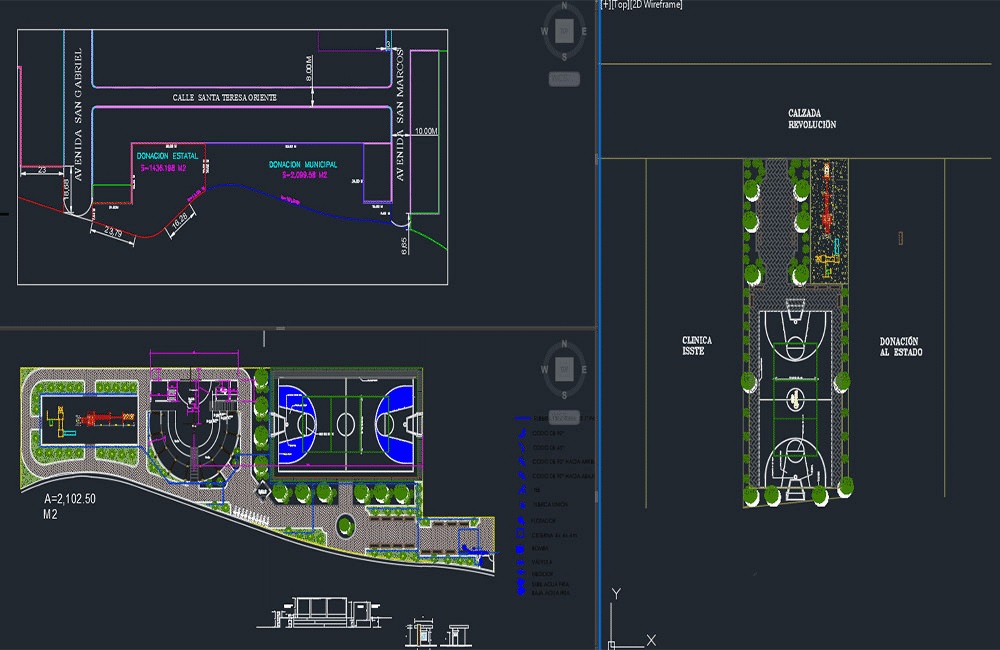
Task: Click the MEDIDOR symbol in the legend
Action: coord(520,573)
